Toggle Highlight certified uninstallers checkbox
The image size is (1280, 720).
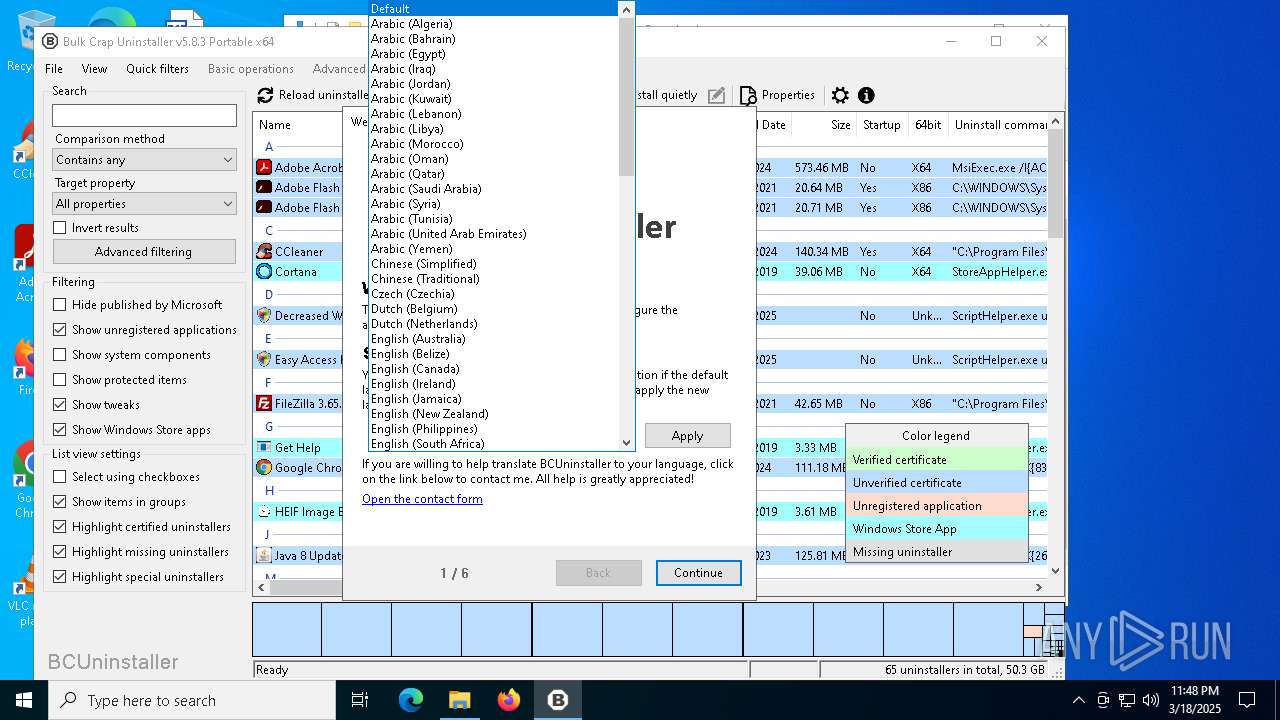[60, 527]
